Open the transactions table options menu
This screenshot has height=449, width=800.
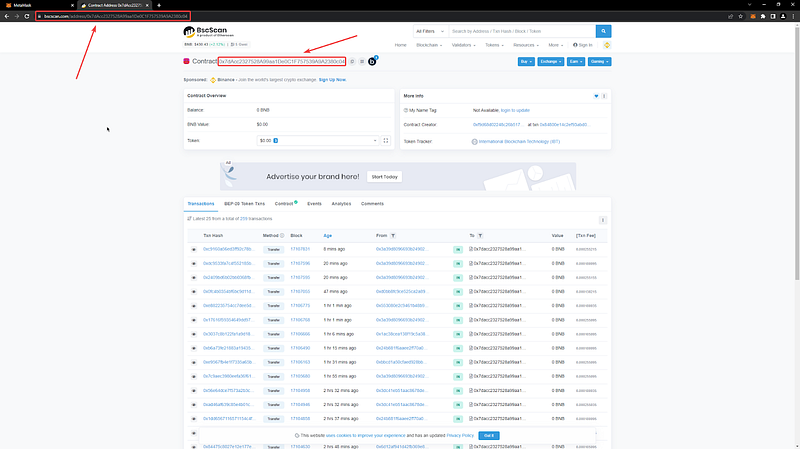tap(603, 220)
